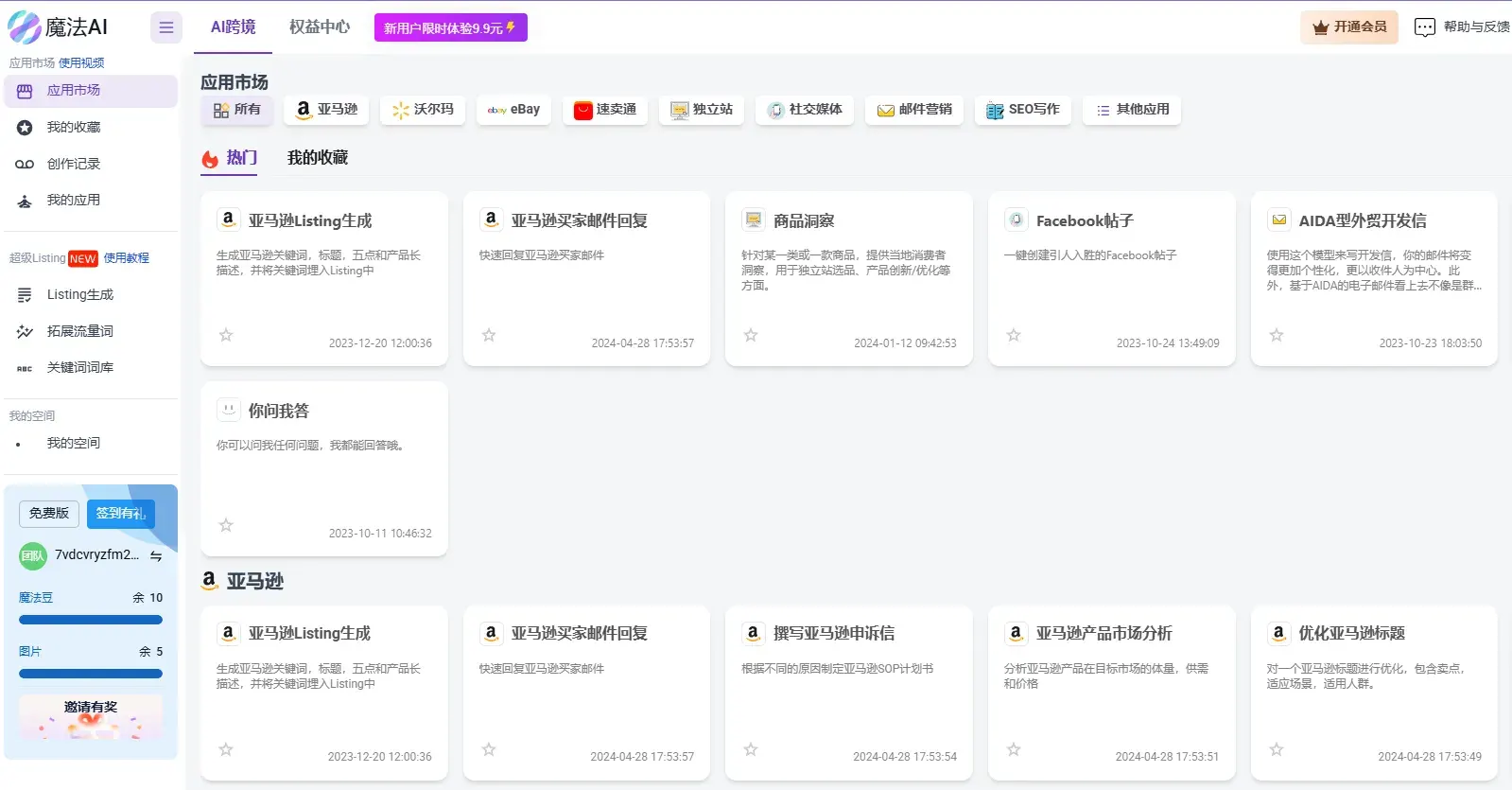Viewport: 1512px width, 790px height.
Task: Switch to 权益中心 tab
Action: point(320,26)
